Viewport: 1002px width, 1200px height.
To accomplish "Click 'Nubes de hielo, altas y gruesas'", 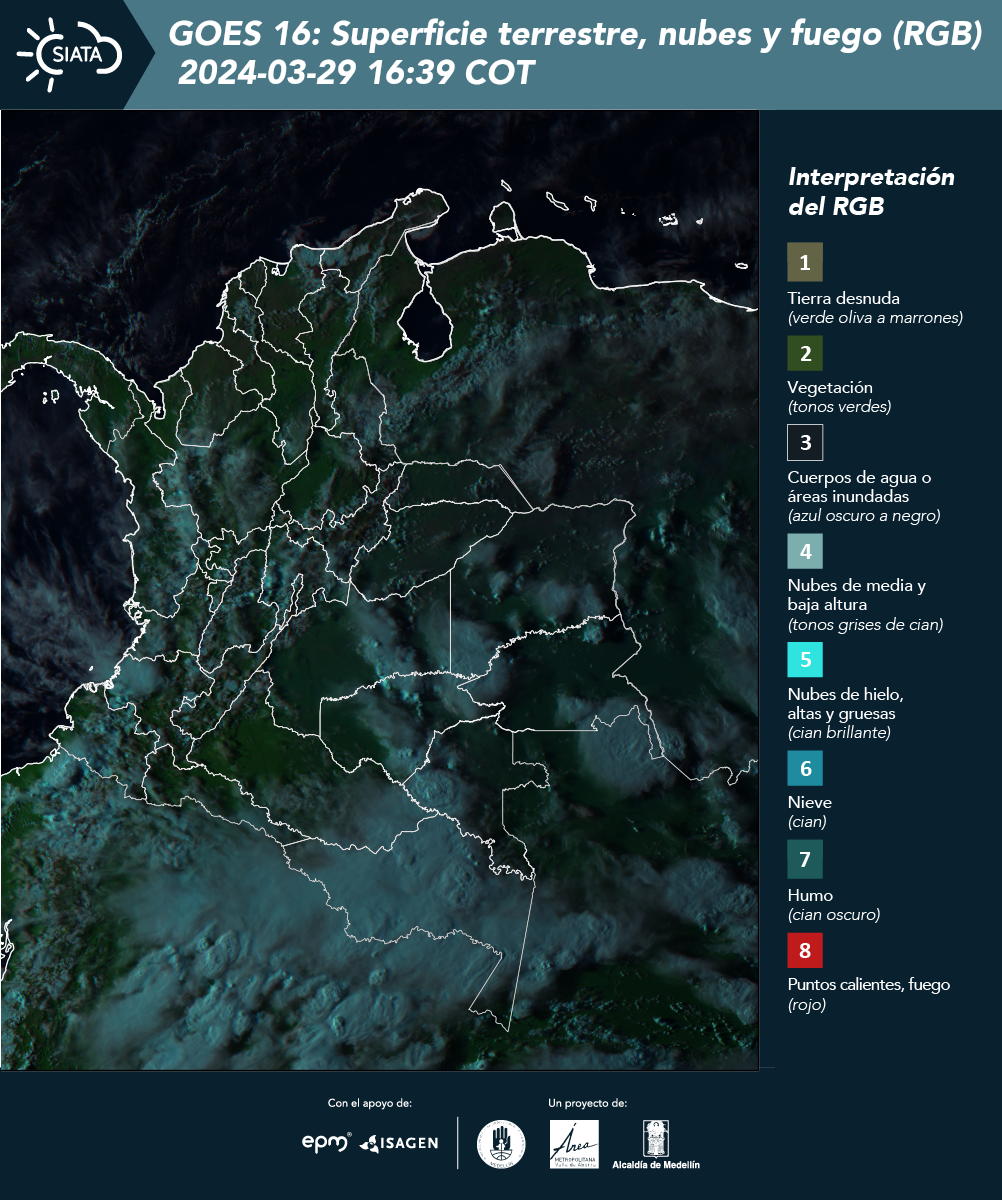I will click(x=845, y=704).
